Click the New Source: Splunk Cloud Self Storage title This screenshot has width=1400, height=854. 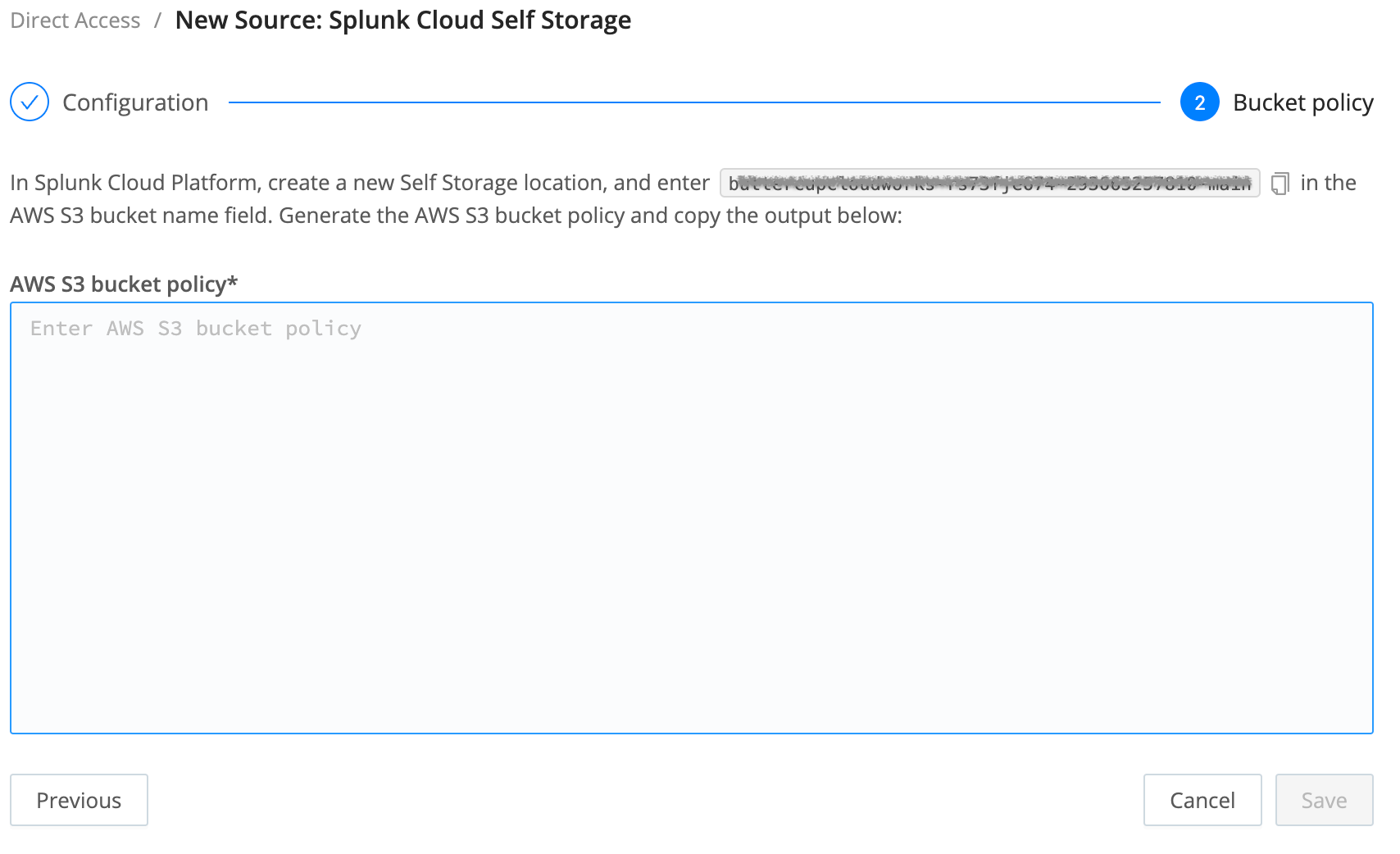tap(403, 20)
